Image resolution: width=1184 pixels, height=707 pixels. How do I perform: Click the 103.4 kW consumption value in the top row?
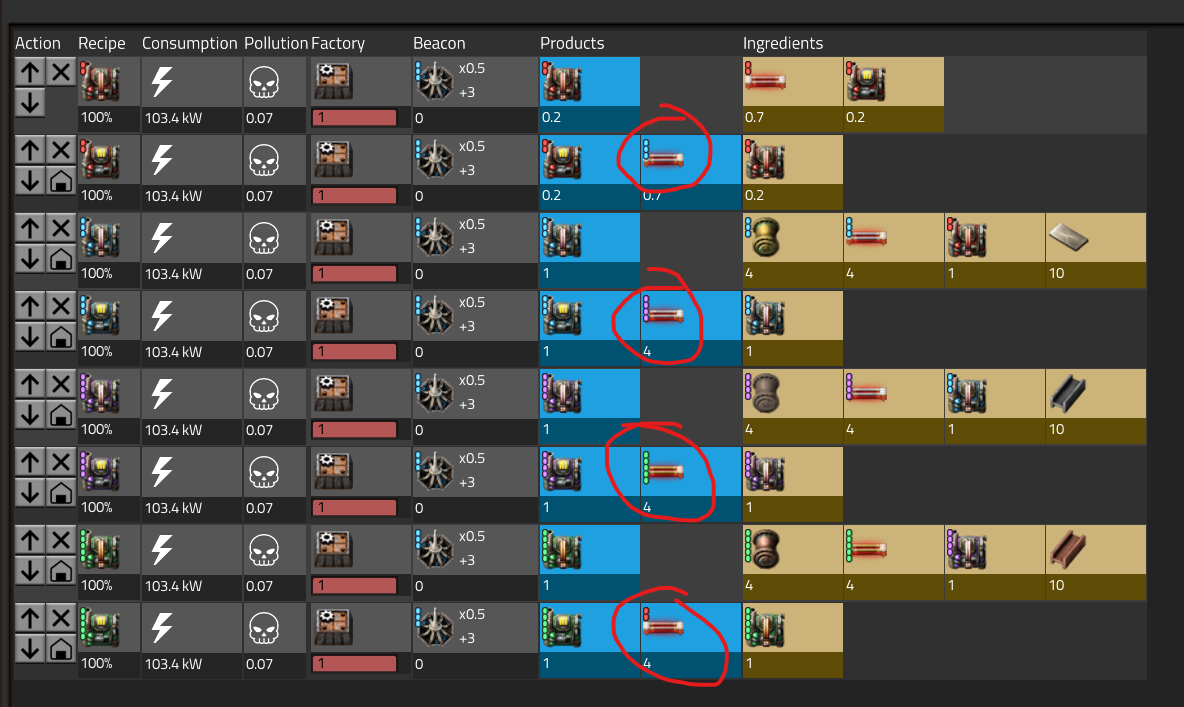pos(173,118)
